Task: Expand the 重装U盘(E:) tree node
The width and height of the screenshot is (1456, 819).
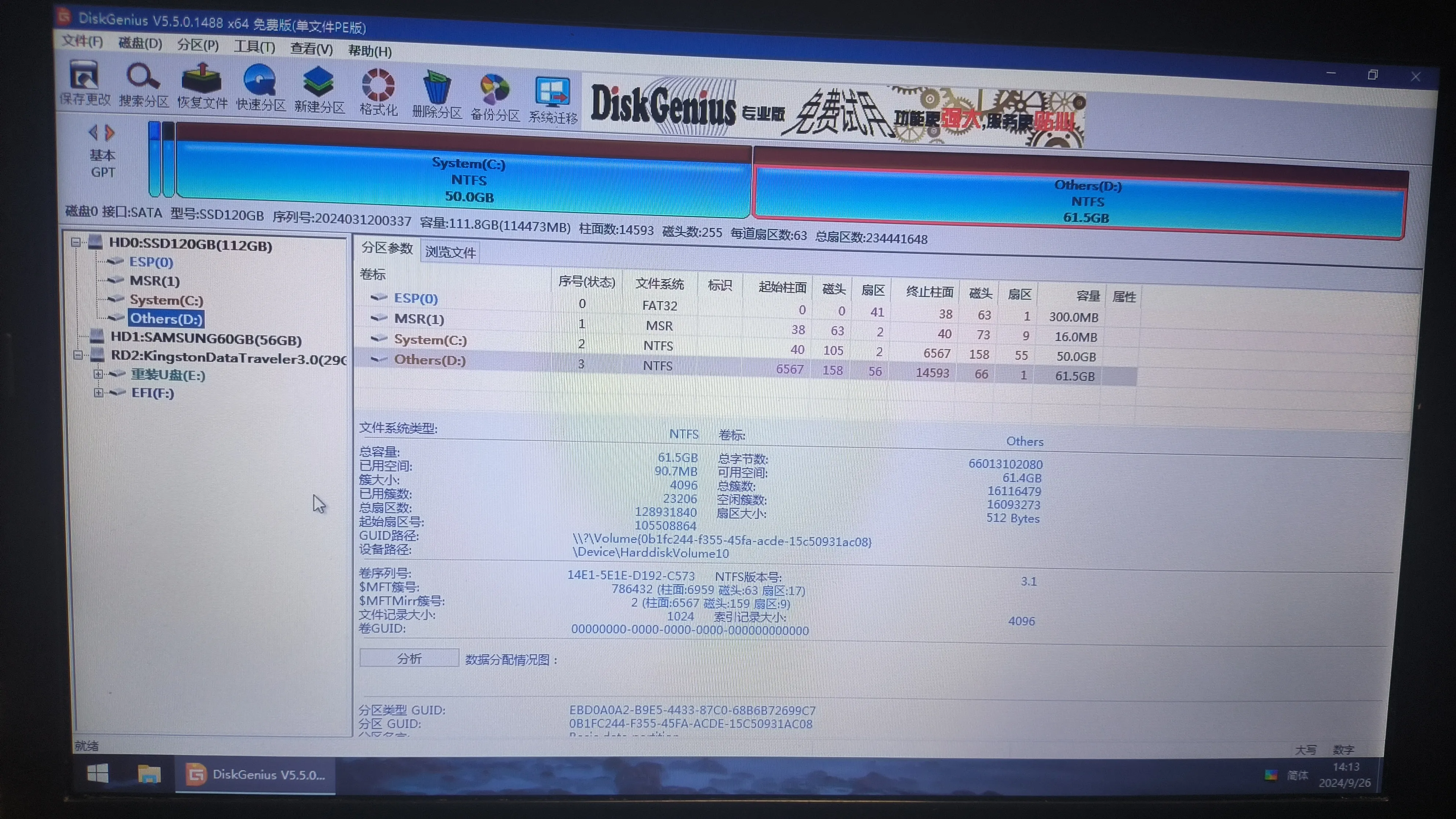Action: (98, 374)
